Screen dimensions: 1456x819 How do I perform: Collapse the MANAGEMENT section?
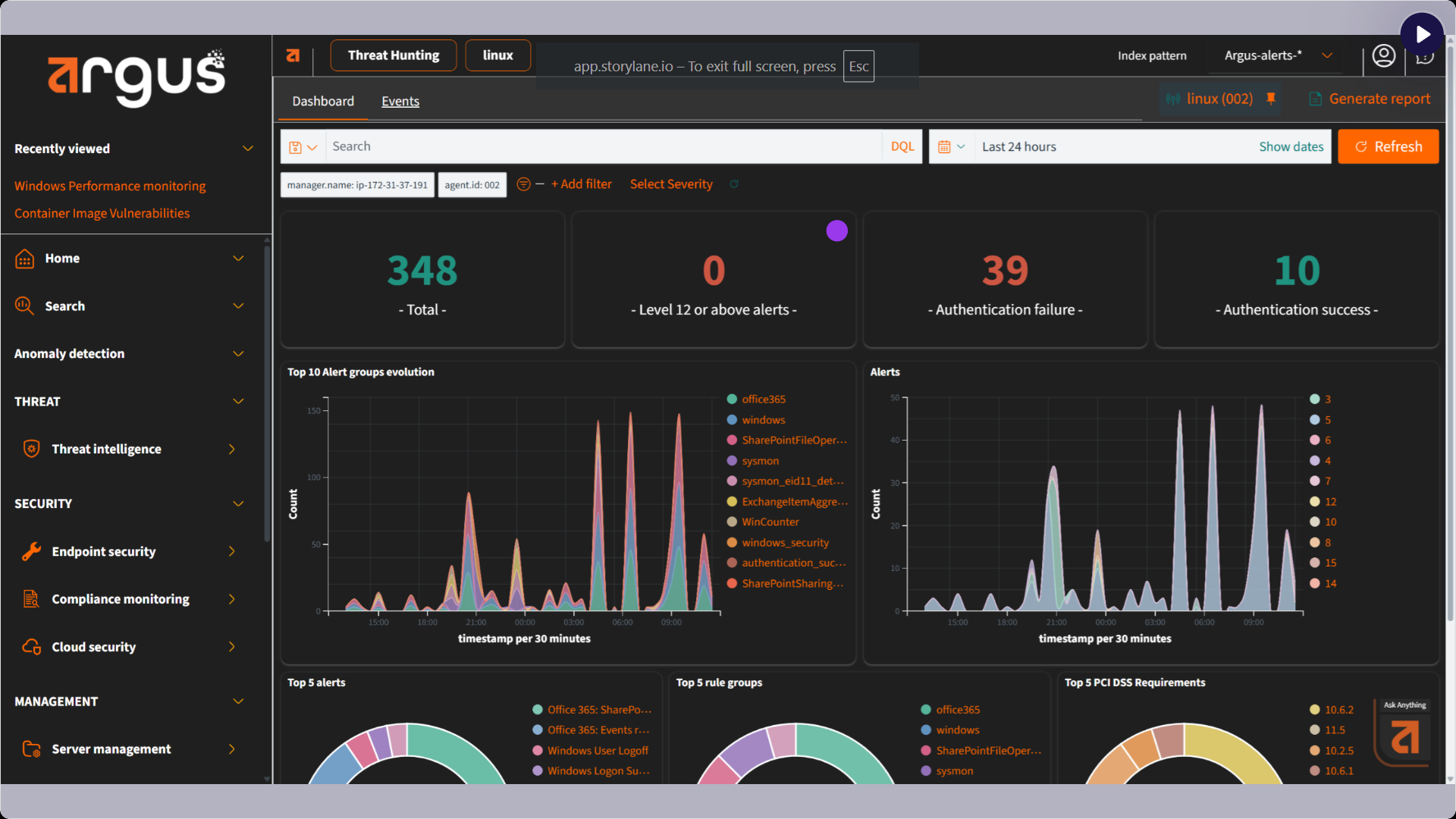pyautogui.click(x=238, y=701)
